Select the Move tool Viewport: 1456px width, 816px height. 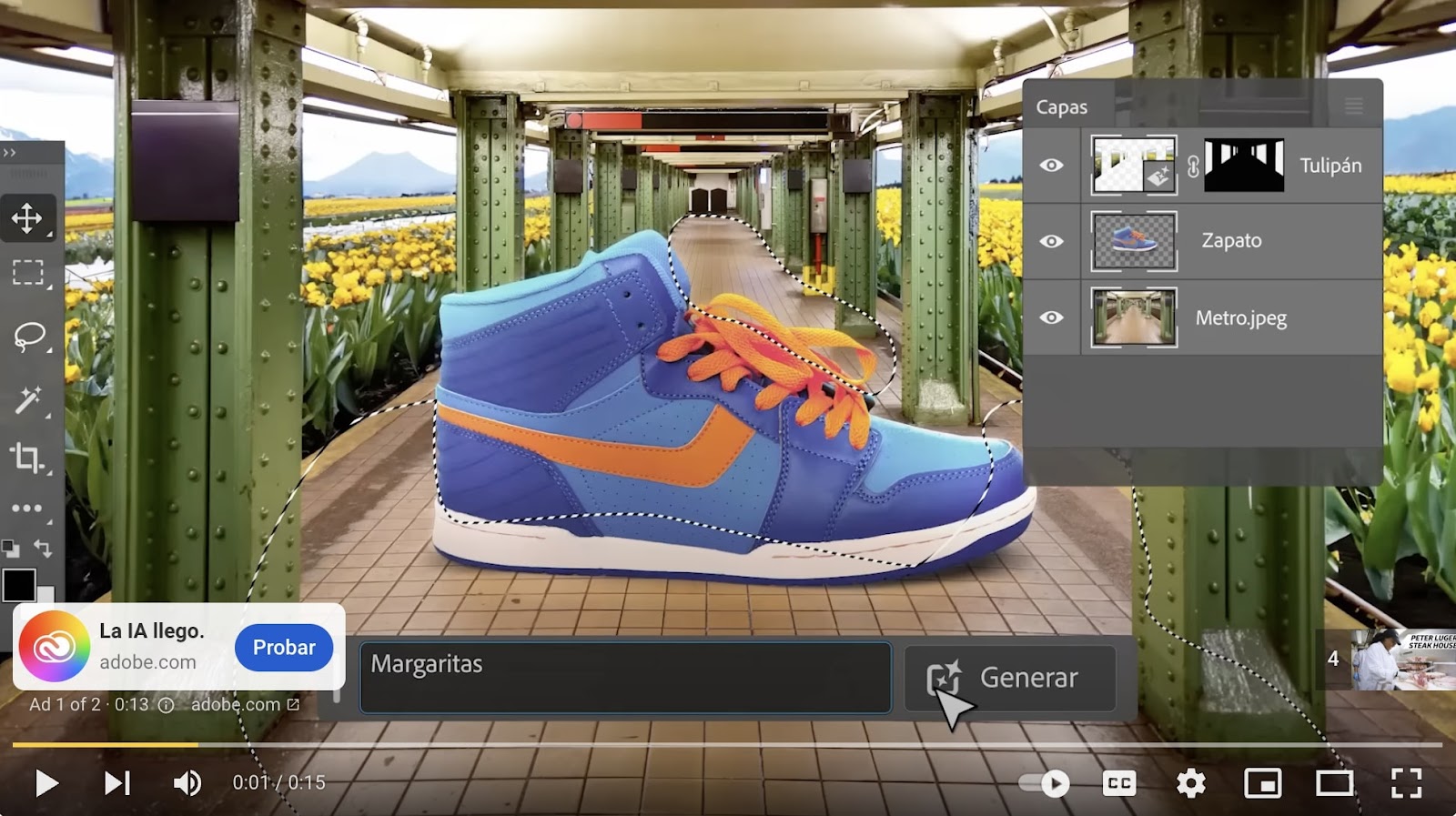point(27,218)
